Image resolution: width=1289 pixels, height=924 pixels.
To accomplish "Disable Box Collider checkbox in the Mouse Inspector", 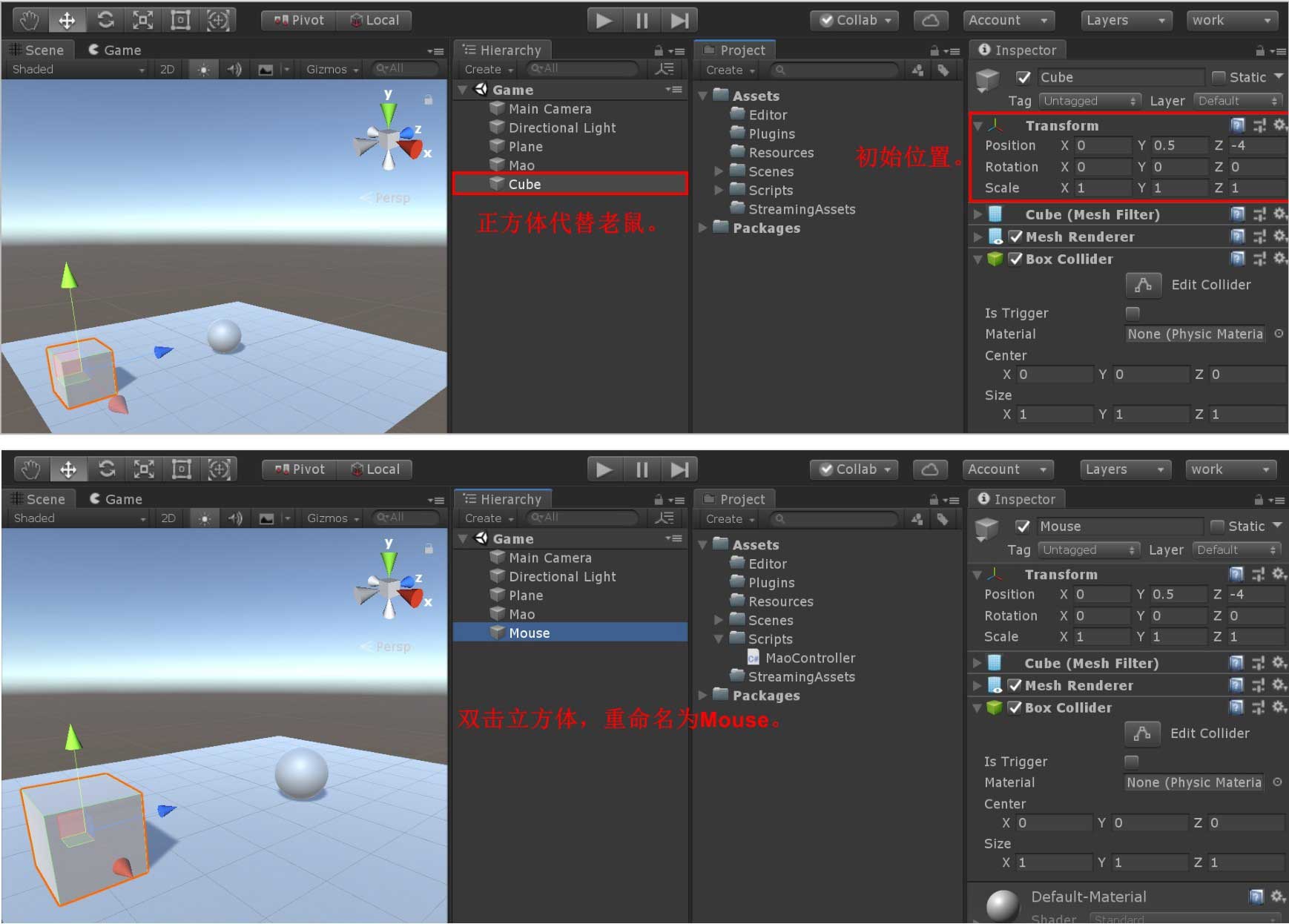I will coord(1015,707).
